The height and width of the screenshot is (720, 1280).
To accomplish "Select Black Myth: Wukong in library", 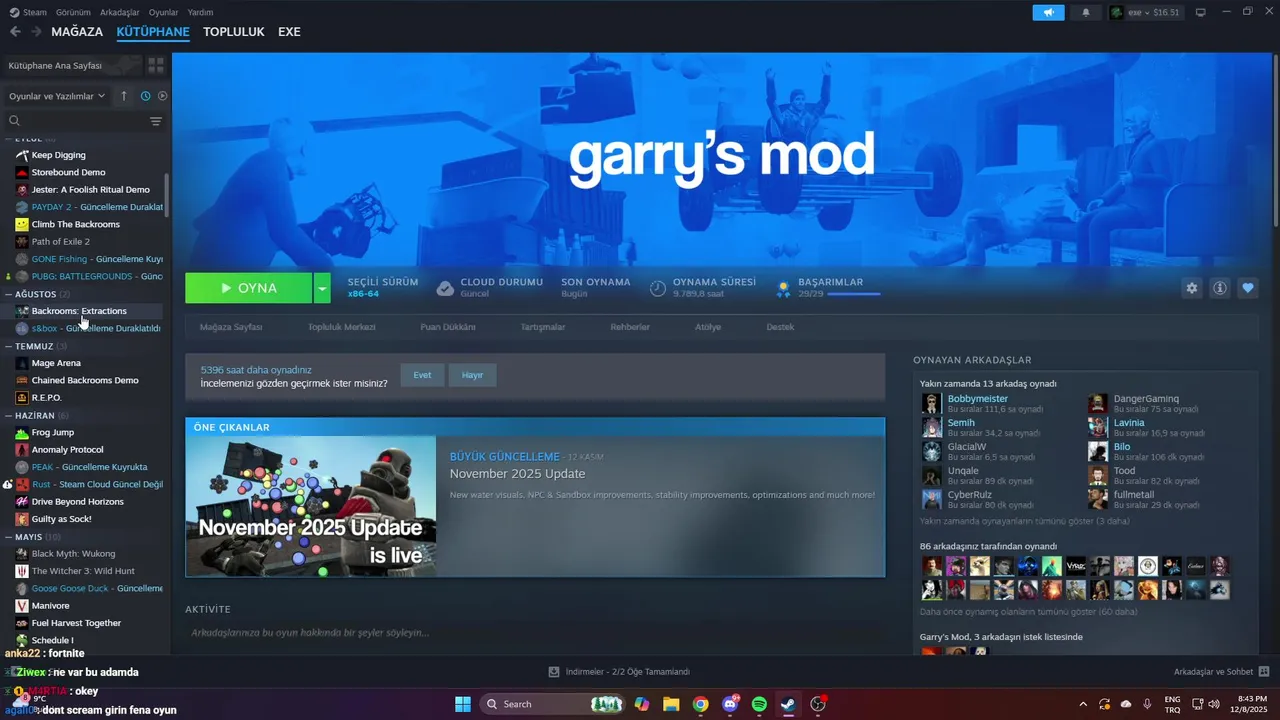I will (x=73, y=553).
